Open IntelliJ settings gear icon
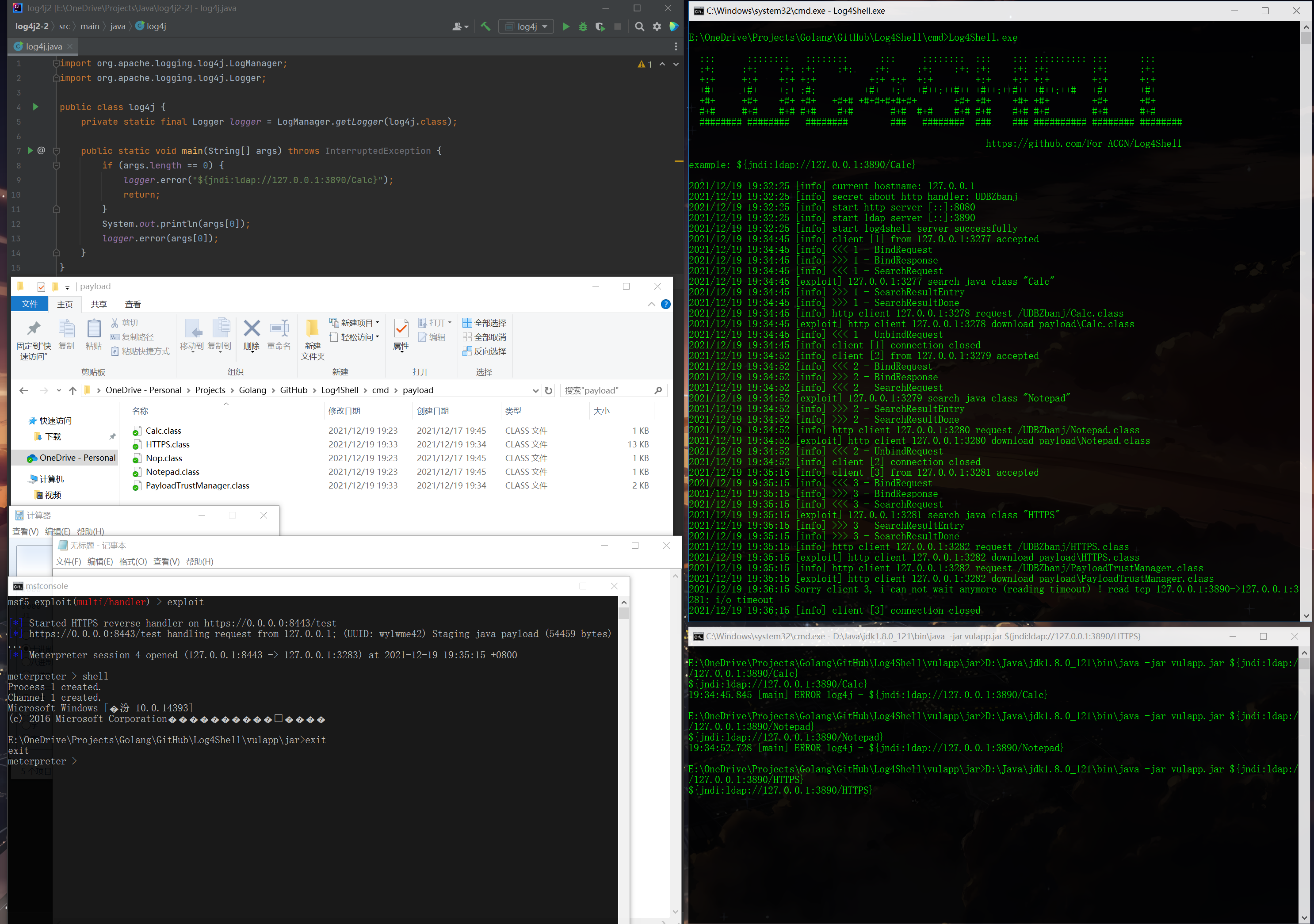The height and width of the screenshot is (924, 1314). [x=657, y=27]
